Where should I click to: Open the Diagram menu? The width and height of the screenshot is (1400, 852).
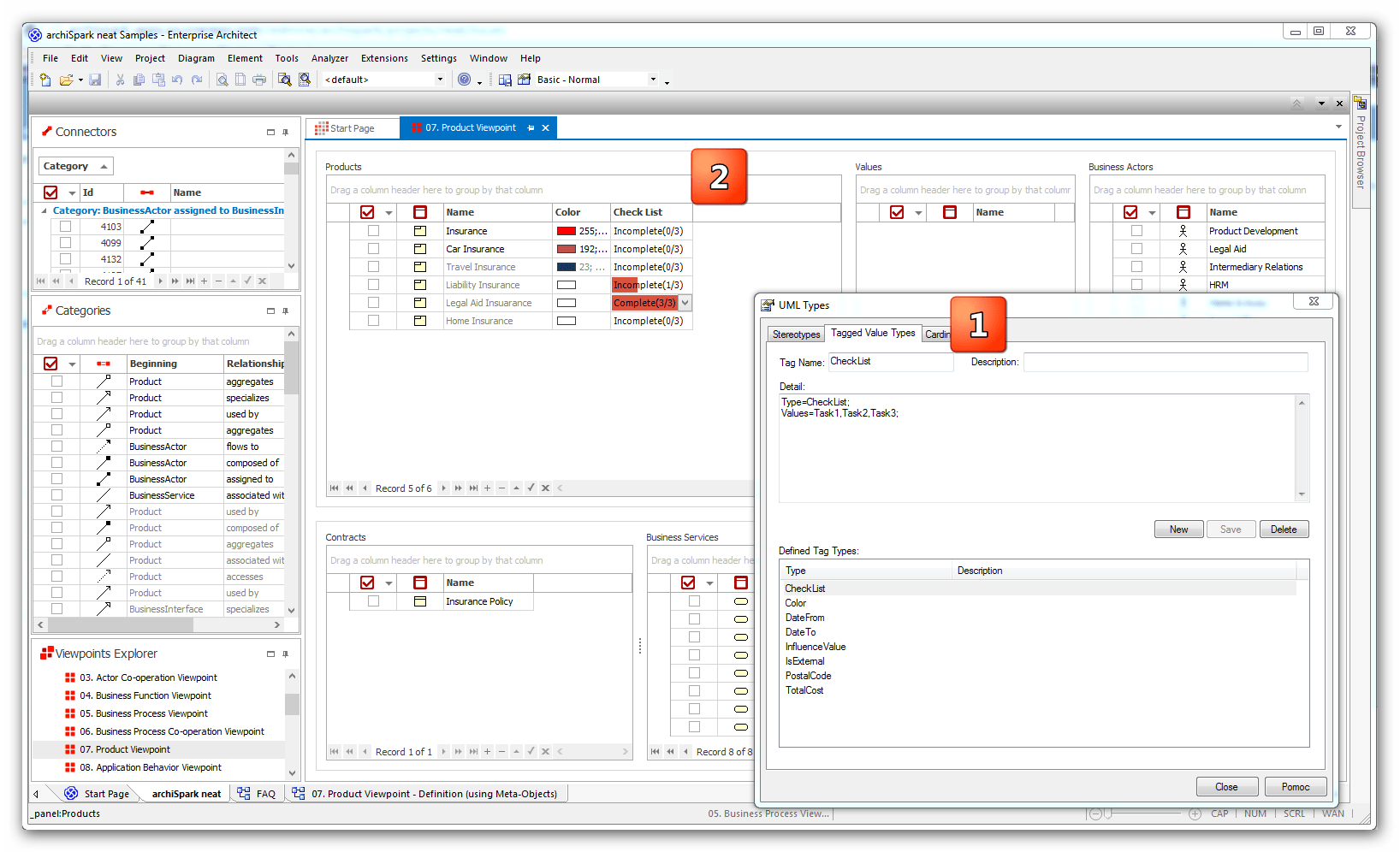pos(197,58)
